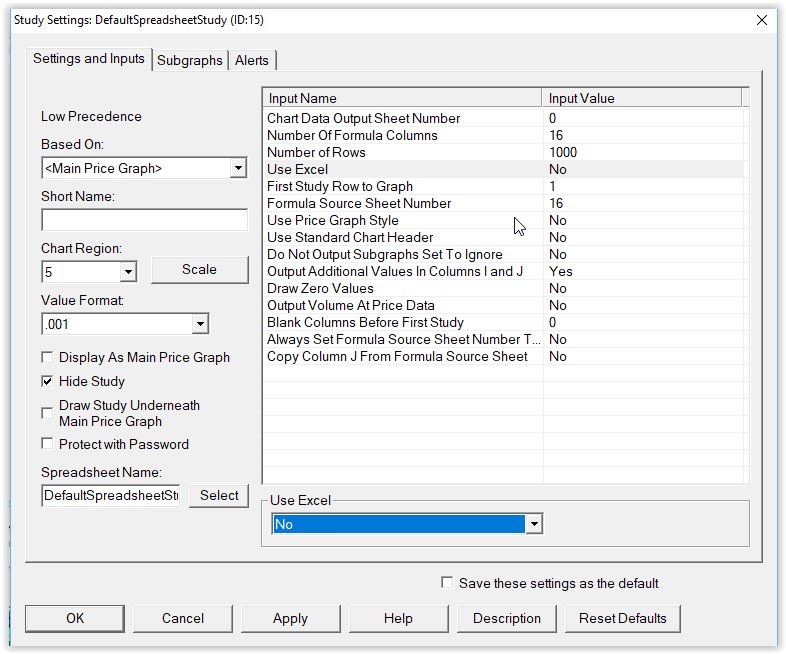The height and width of the screenshot is (654, 786).
Task: Close the Study Settings dialog
Action: (761, 20)
